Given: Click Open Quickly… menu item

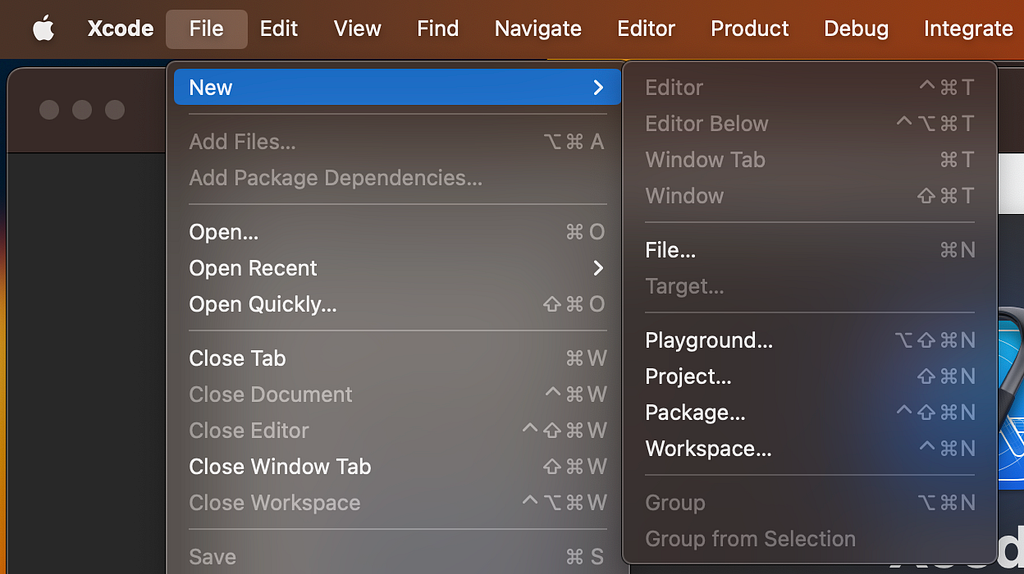Looking at the screenshot, I should click(262, 304).
